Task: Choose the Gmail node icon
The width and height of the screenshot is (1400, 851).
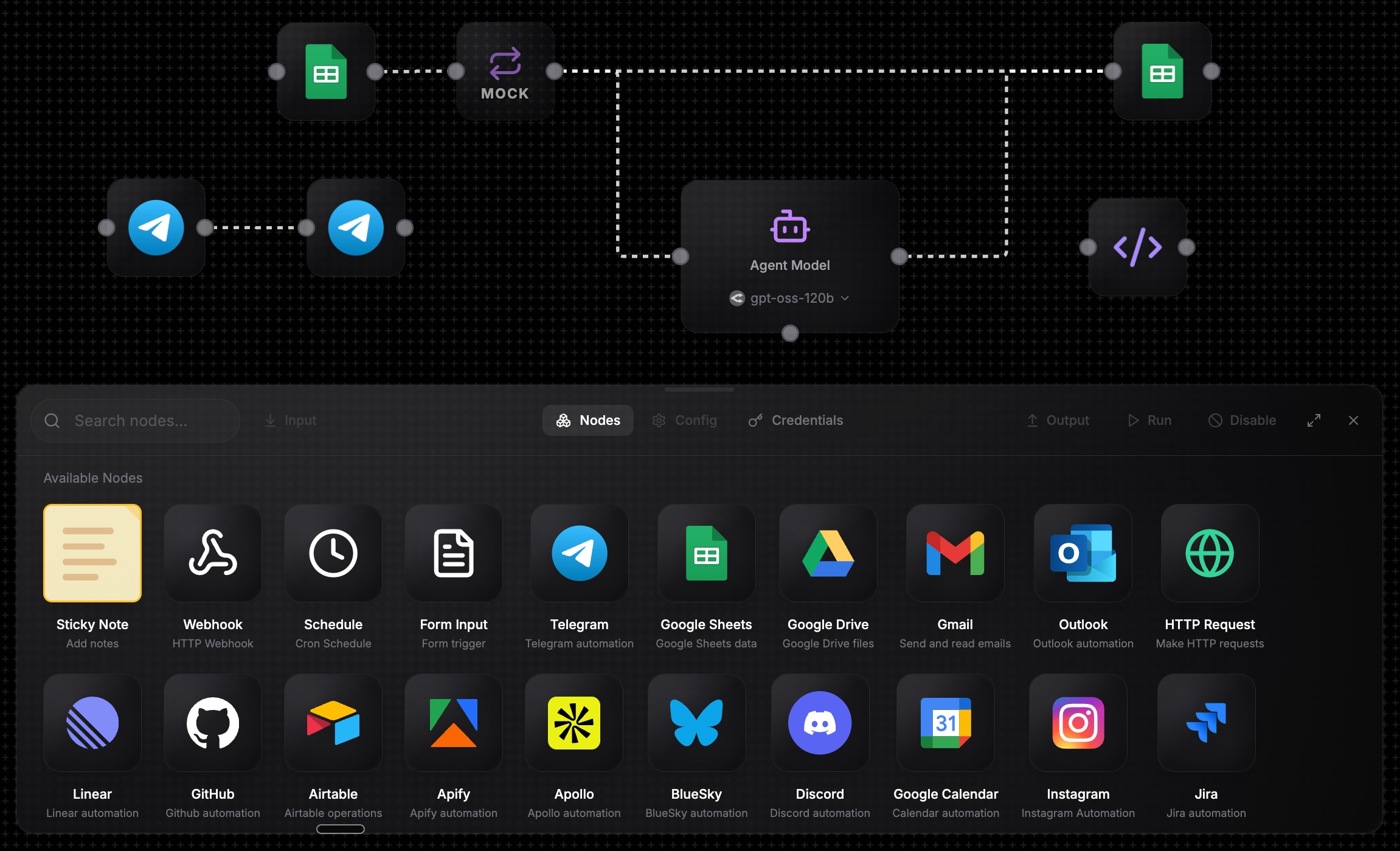Action: [x=955, y=553]
